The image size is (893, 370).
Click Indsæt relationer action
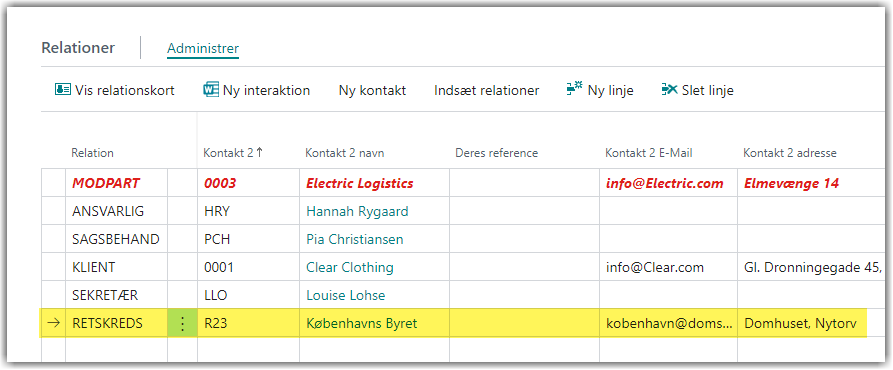(486, 90)
